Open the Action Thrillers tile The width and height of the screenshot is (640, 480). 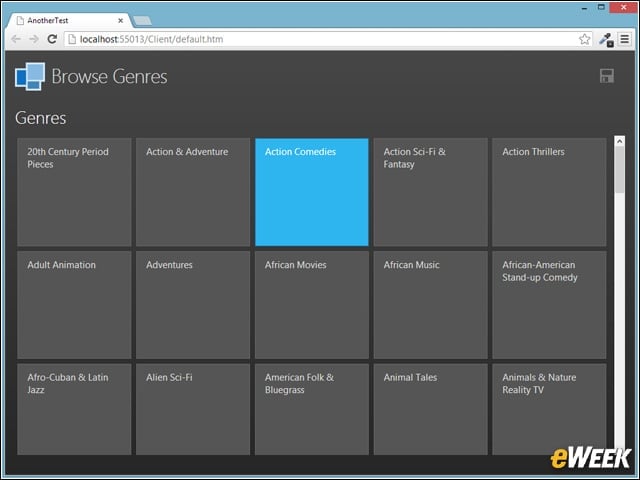549,192
